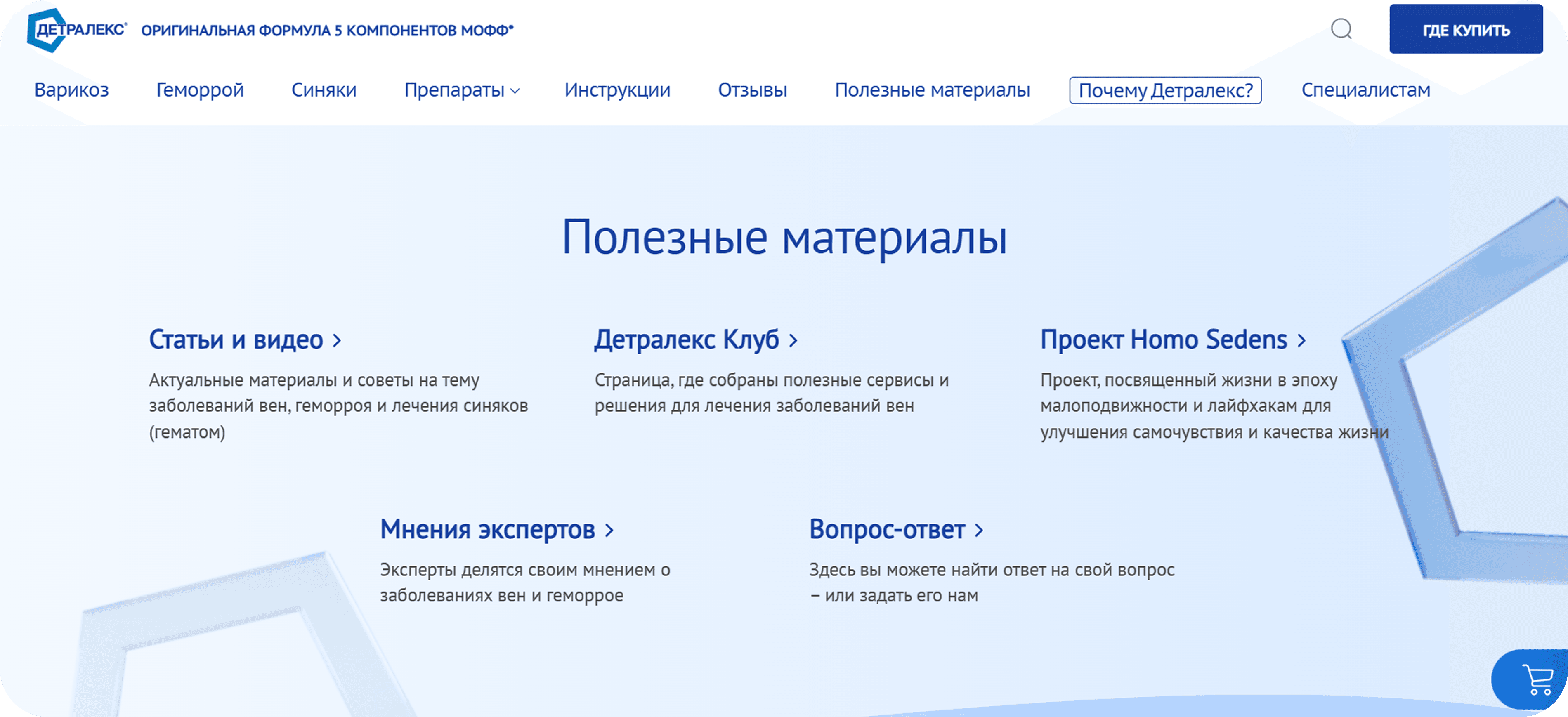Open the Вопрос-ответ link
Image resolution: width=1568 pixels, height=717 pixels.
tap(887, 530)
